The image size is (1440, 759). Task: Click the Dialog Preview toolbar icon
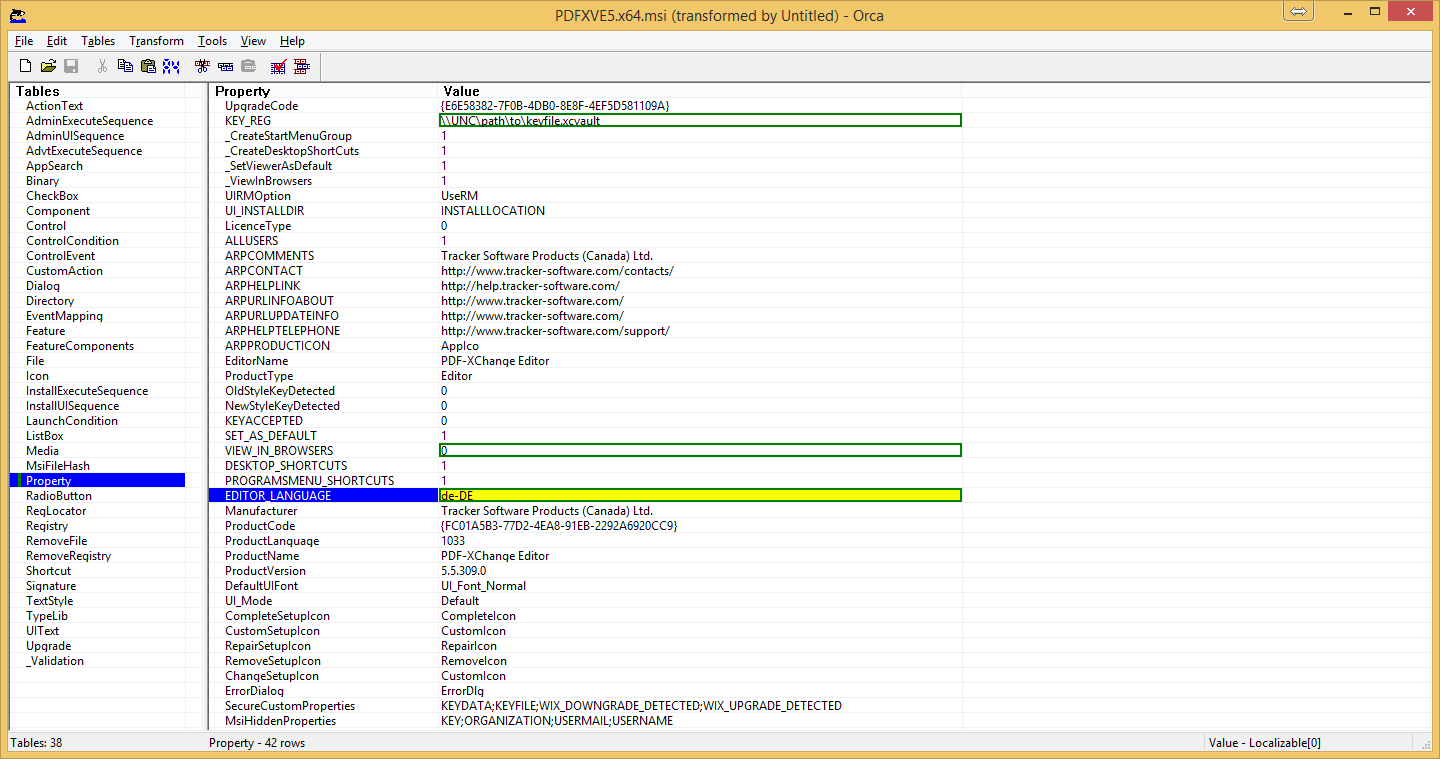[x=302, y=66]
